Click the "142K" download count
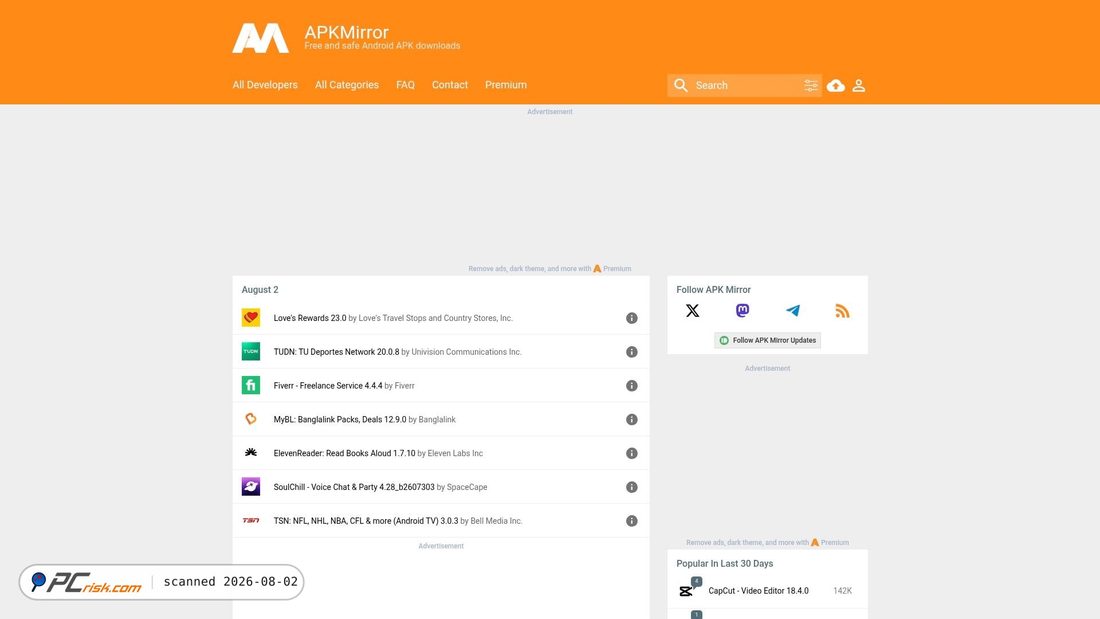Image resolution: width=1100 pixels, height=619 pixels. tap(843, 591)
